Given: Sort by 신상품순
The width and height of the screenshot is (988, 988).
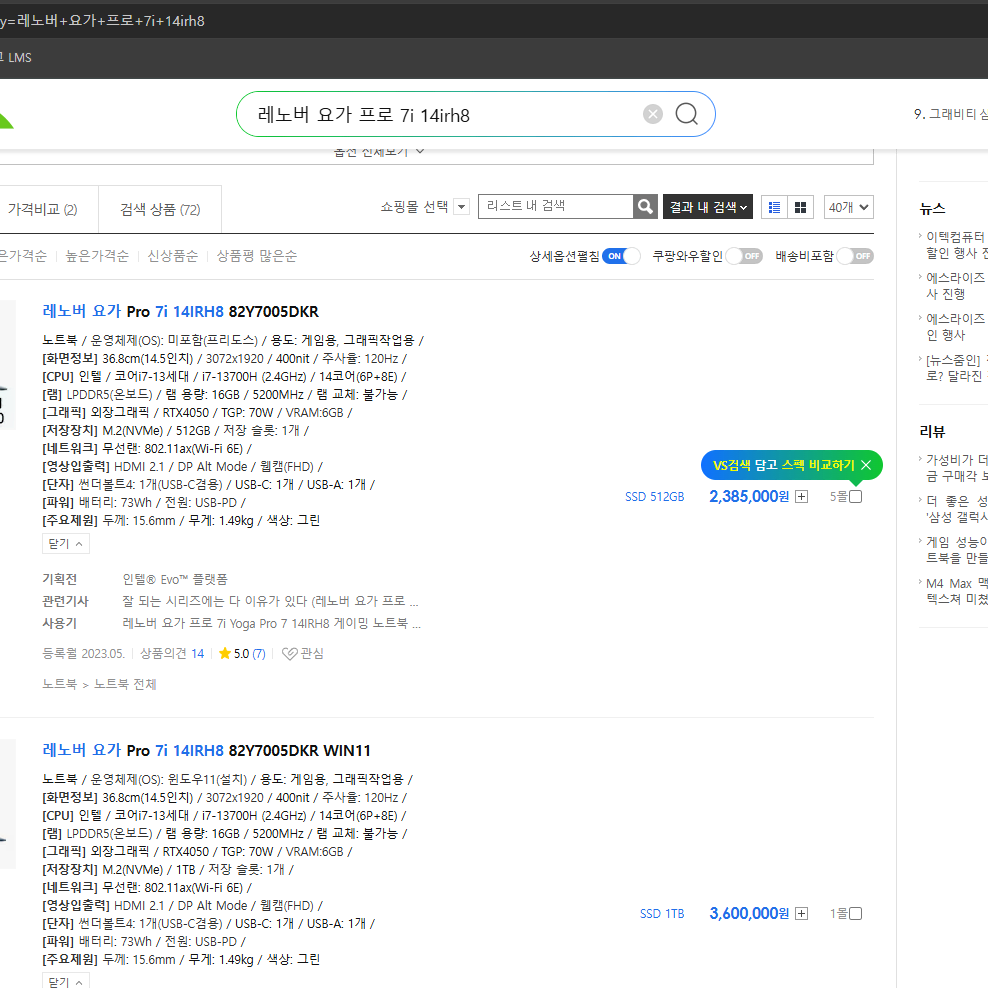Looking at the screenshot, I should pyautogui.click(x=173, y=256).
